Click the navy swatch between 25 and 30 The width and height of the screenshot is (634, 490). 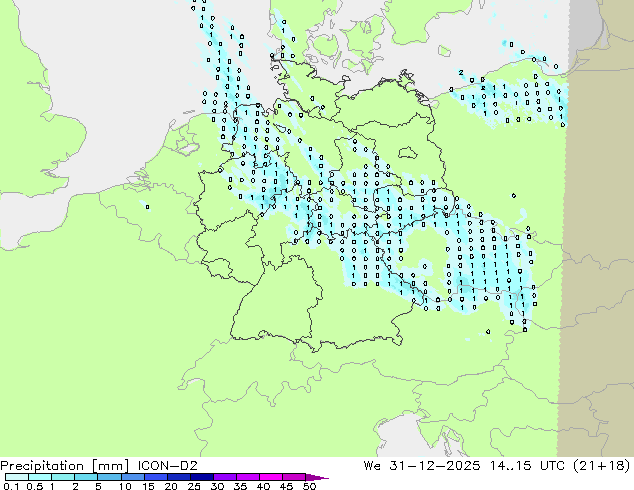click(x=202, y=477)
